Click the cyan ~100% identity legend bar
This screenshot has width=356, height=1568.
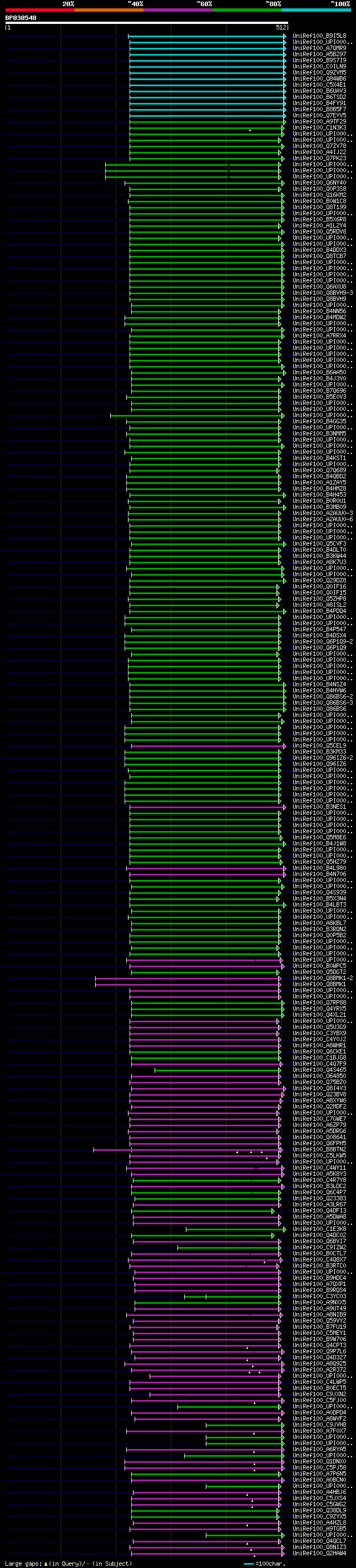click(317, 10)
